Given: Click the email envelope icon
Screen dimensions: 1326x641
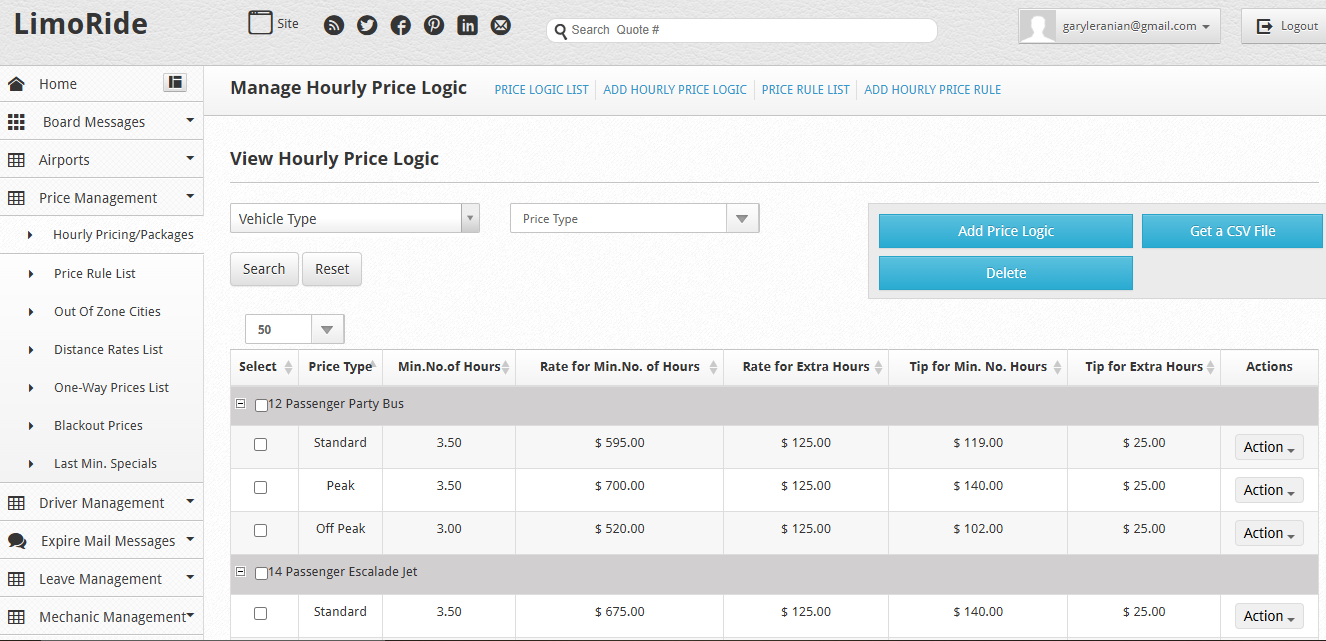Looking at the screenshot, I should (x=501, y=26).
